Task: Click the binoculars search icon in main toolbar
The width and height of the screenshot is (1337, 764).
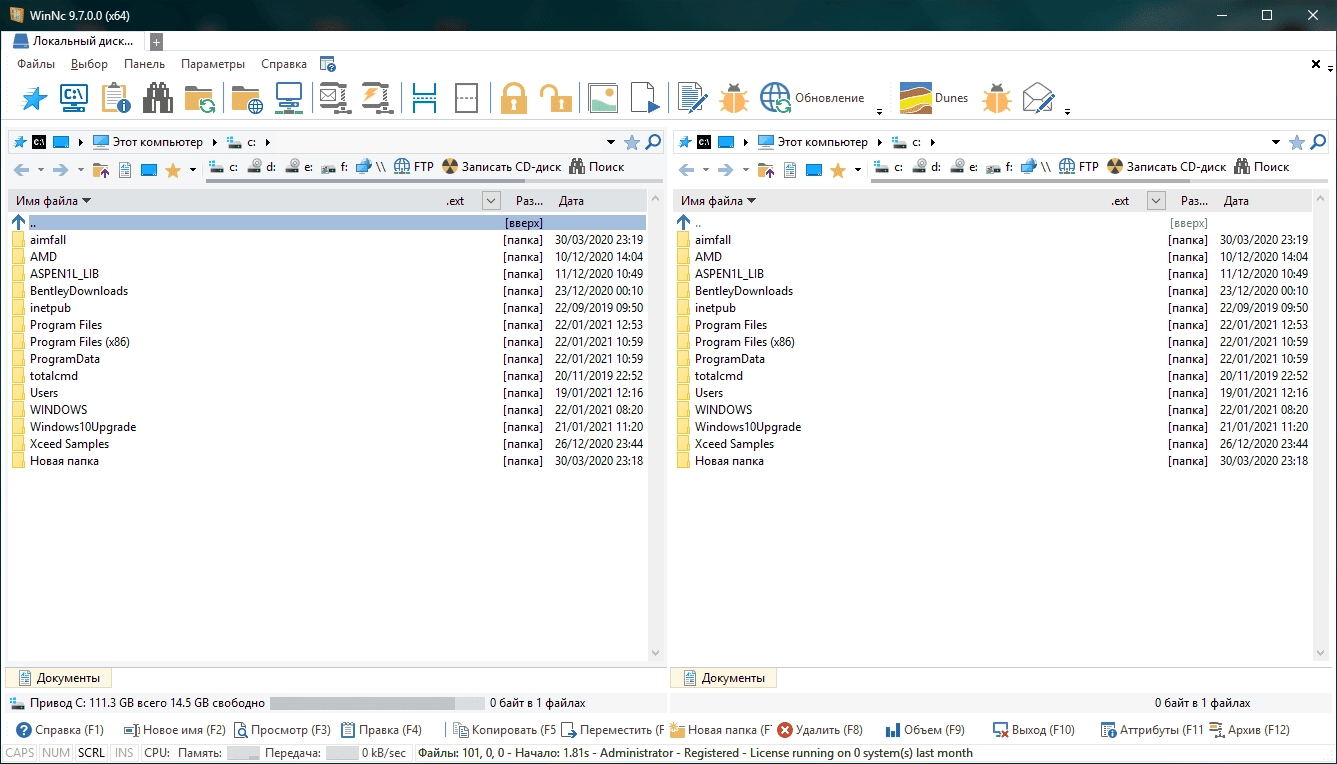Action: [158, 98]
